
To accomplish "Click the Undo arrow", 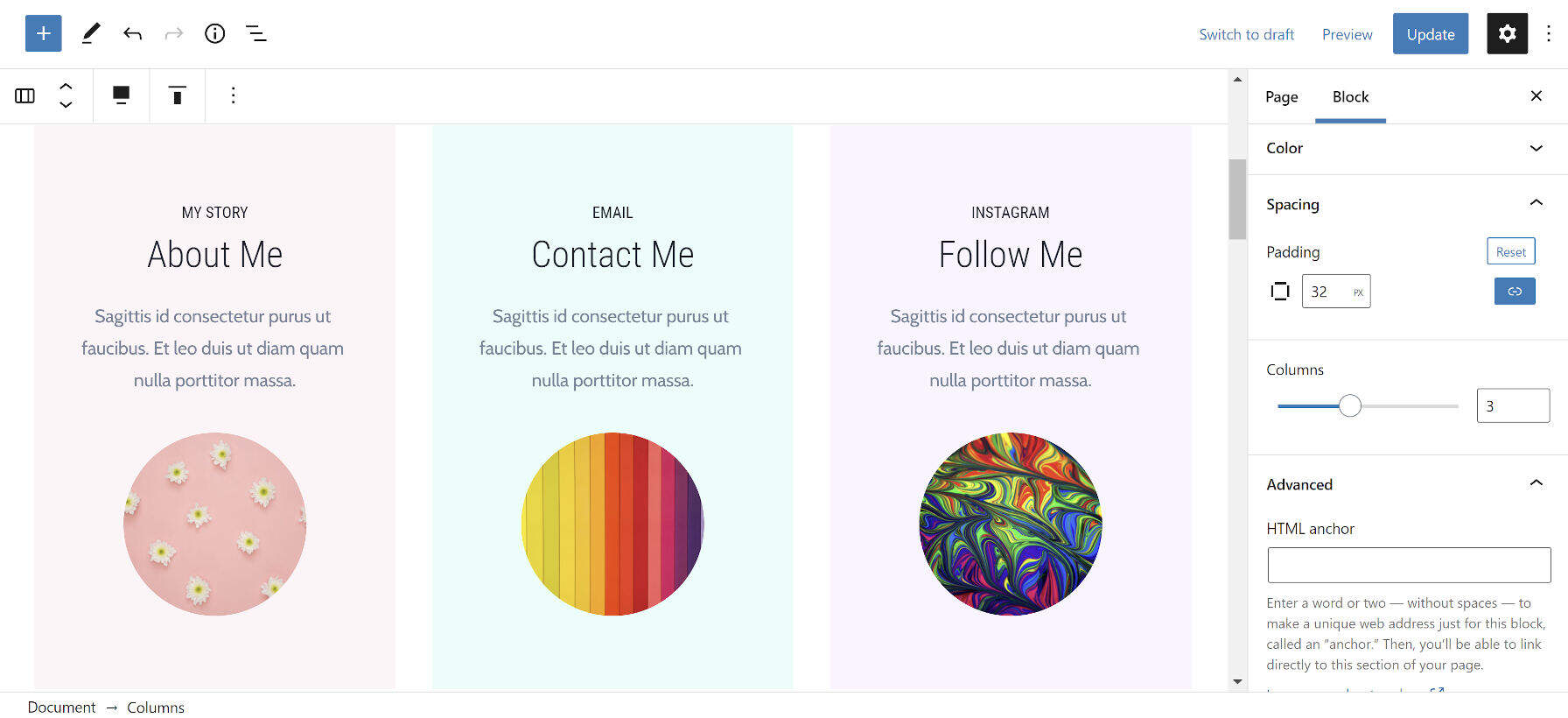I will pyautogui.click(x=132, y=33).
